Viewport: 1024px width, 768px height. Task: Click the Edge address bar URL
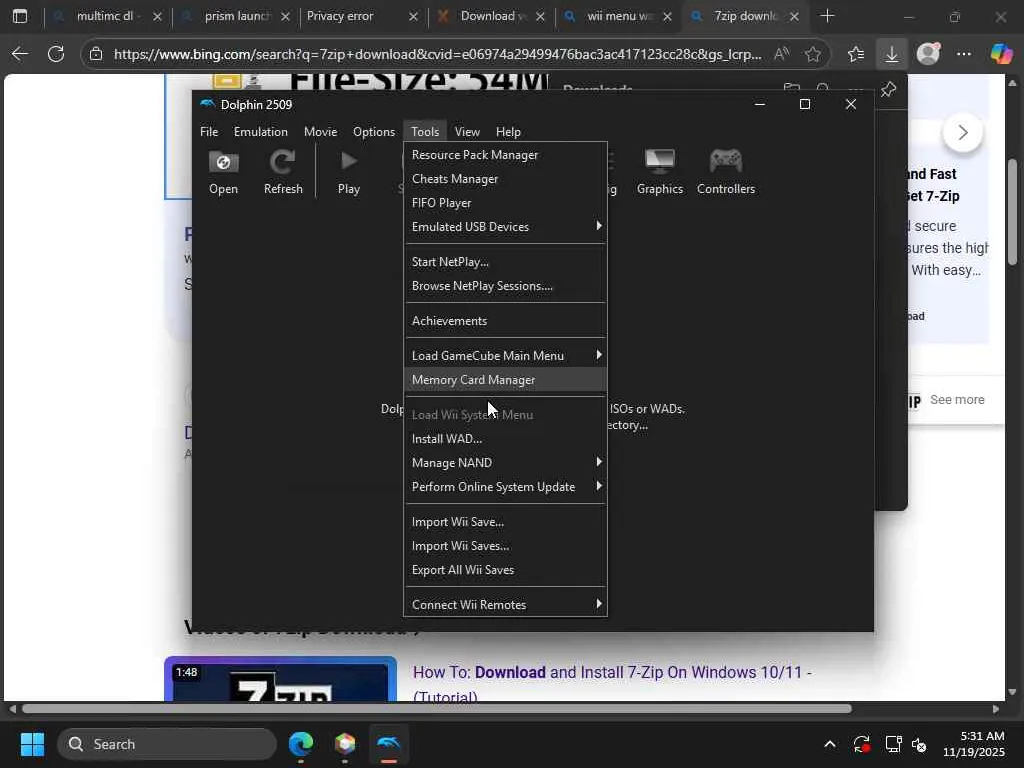pyautogui.click(x=437, y=54)
